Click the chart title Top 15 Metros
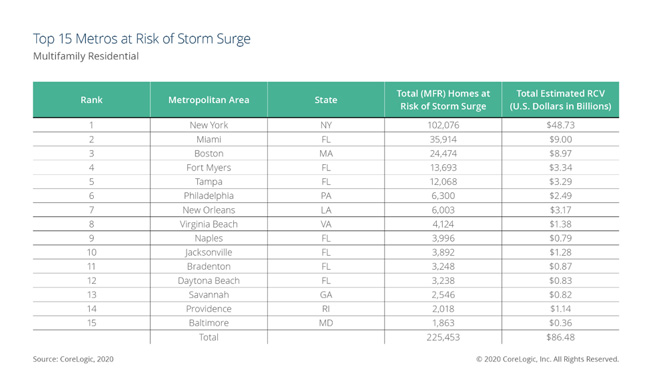650x390 pixels. tap(142, 39)
